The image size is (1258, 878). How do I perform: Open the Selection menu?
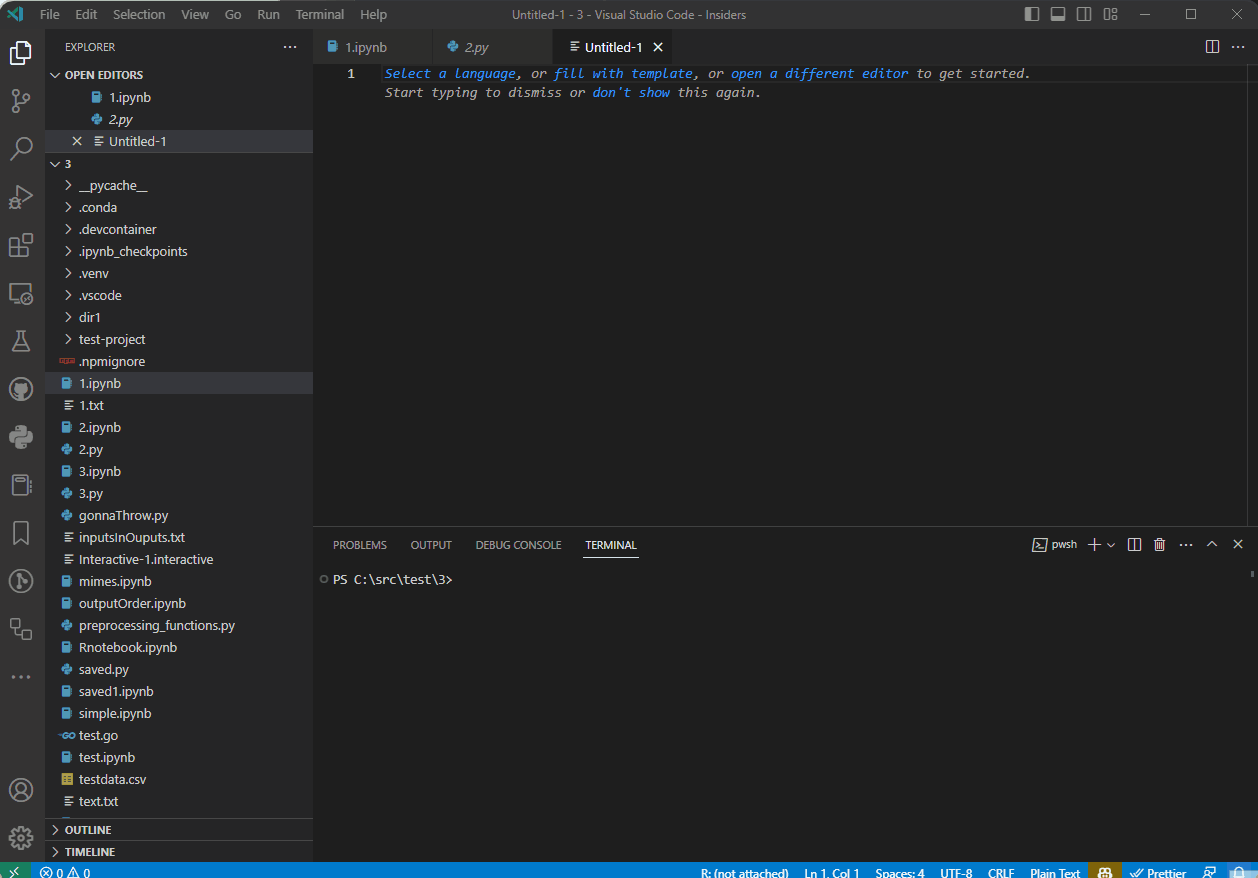pyautogui.click(x=139, y=14)
